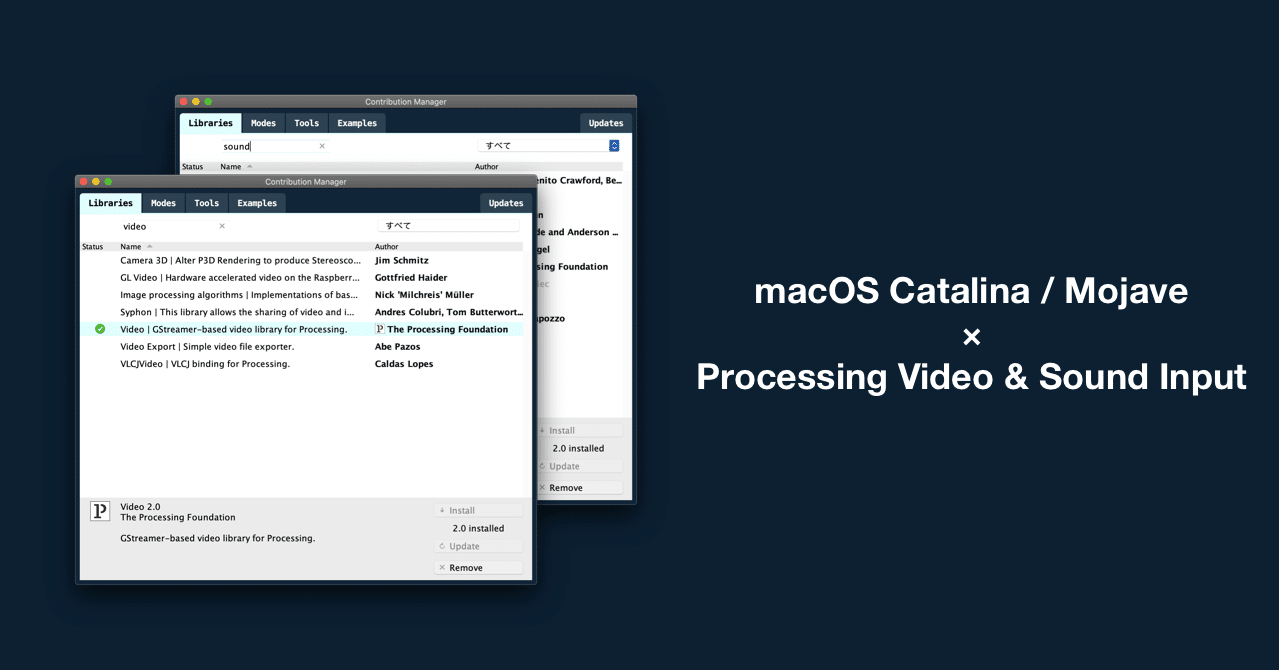1279x670 pixels.
Task: Click the small P icon before The Processing Foundation author
Action: click(380, 329)
